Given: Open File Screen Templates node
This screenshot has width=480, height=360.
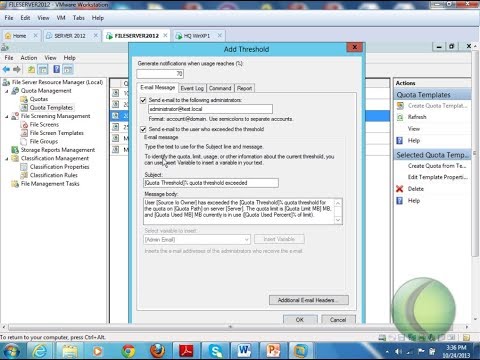Looking at the screenshot, I should 57,133.
